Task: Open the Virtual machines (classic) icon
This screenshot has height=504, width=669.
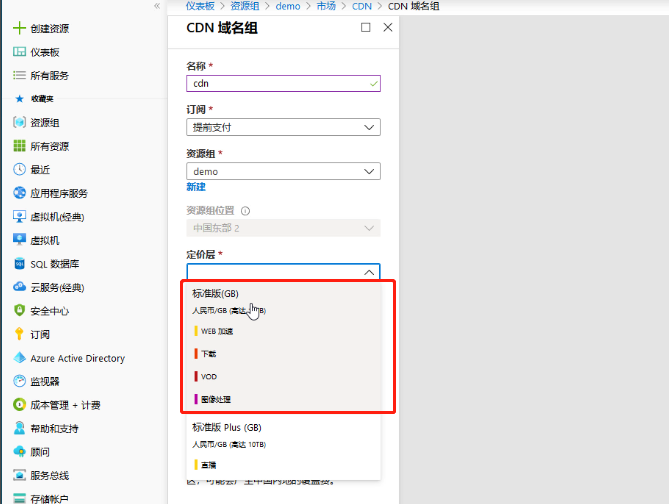Action: [19, 217]
